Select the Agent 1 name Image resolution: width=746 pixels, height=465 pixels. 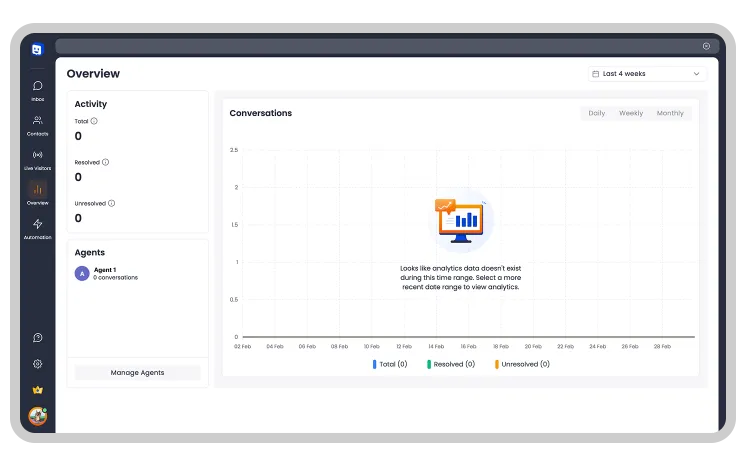(x=105, y=270)
